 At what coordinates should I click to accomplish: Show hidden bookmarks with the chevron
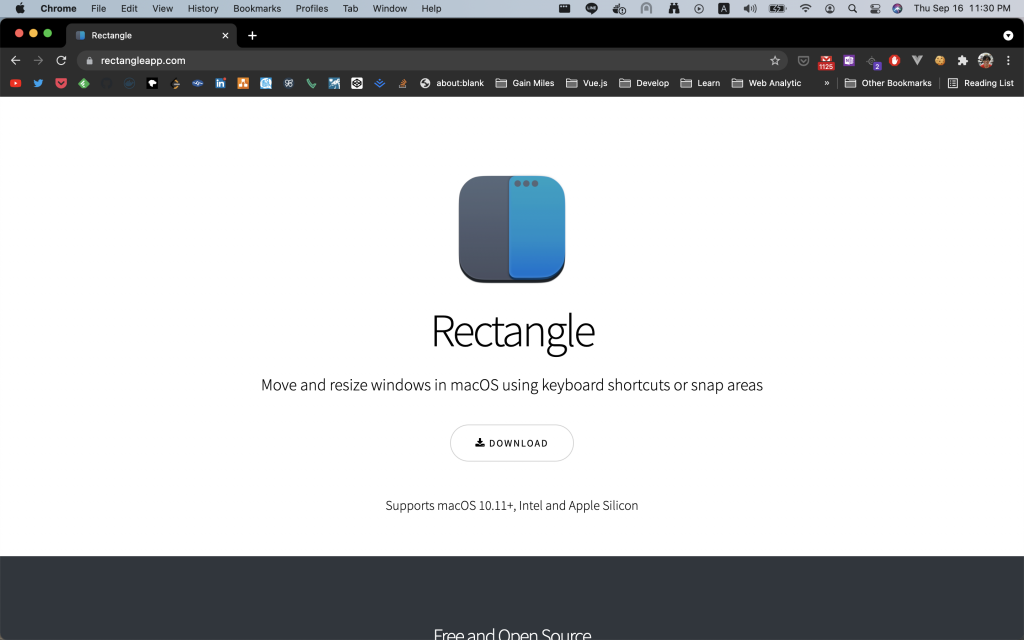coord(827,83)
